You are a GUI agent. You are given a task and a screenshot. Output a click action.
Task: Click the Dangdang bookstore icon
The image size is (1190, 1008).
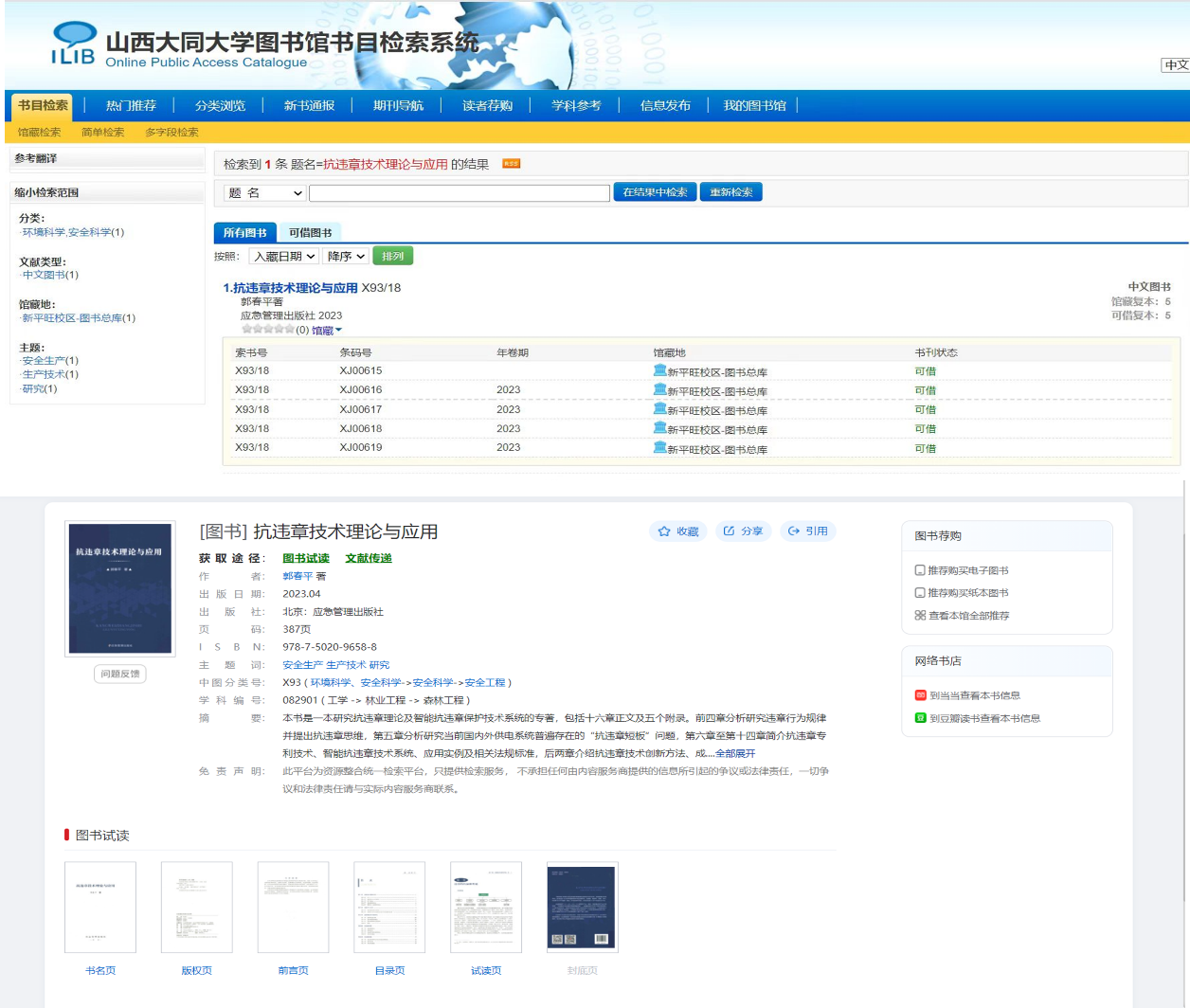(920, 695)
